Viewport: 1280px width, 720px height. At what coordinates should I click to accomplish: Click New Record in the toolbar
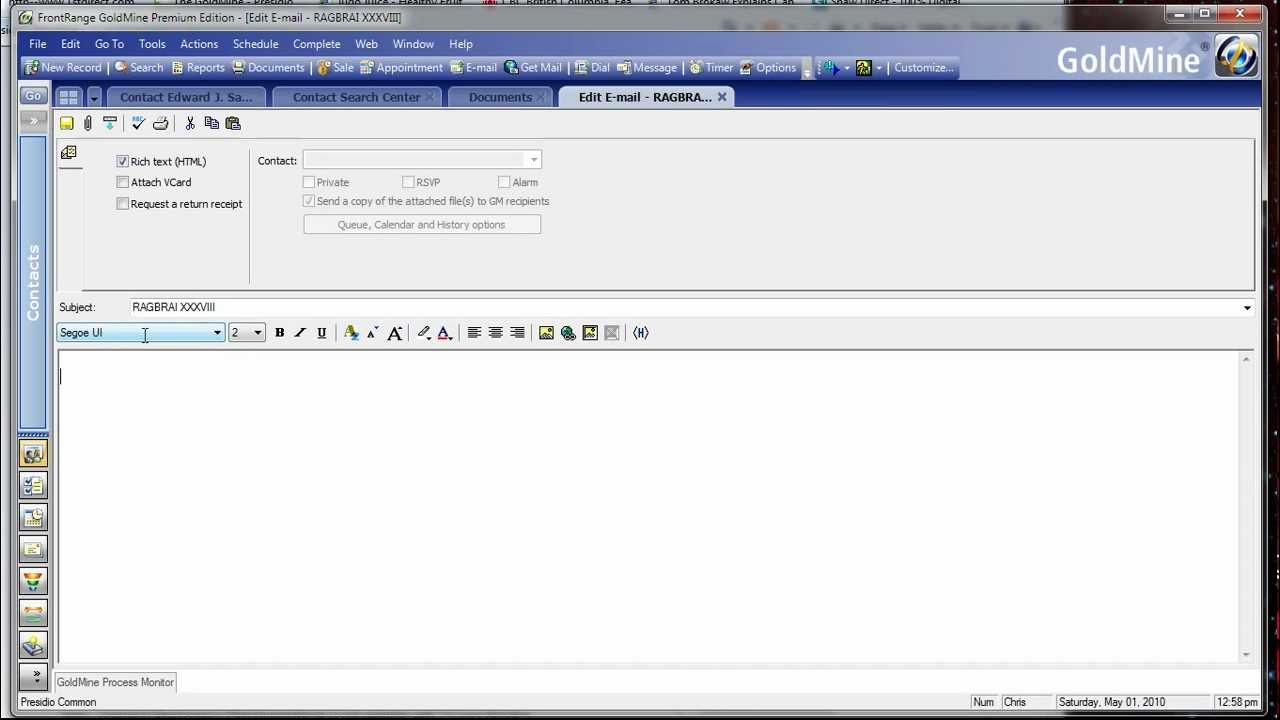point(63,68)
